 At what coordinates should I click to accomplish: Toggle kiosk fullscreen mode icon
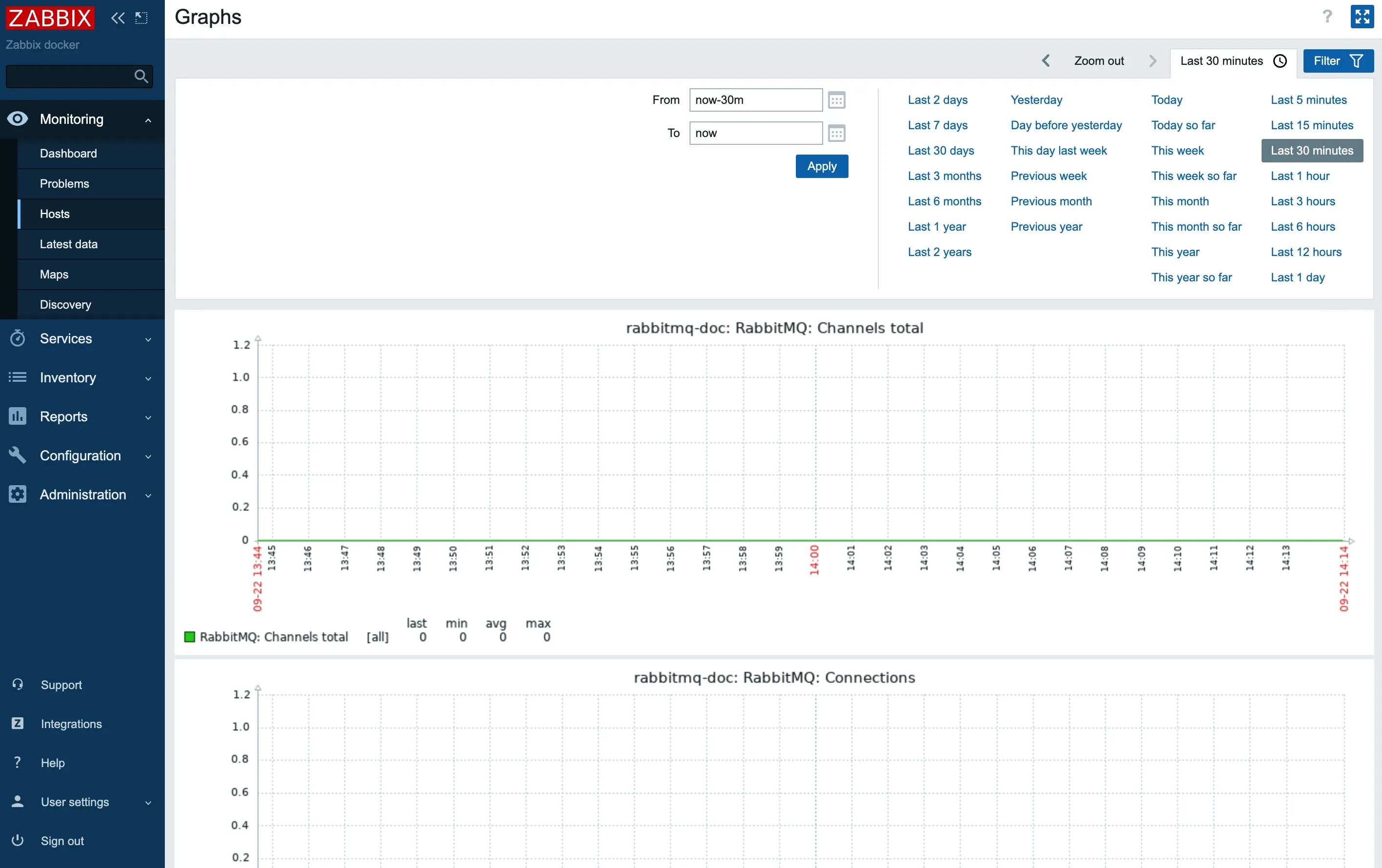(1362, 16)
